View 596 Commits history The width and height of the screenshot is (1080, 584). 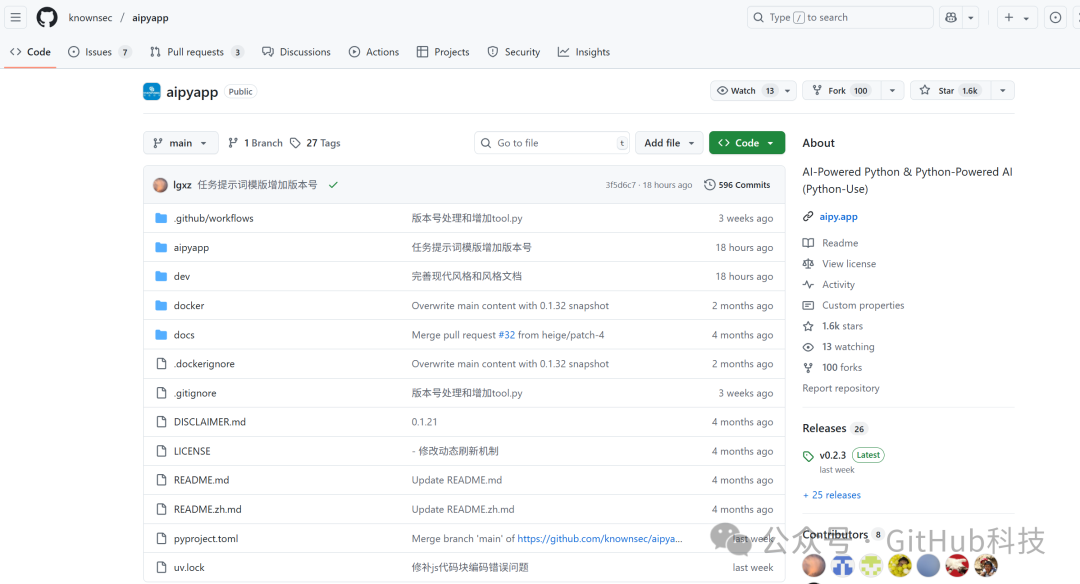click(737, 185)
